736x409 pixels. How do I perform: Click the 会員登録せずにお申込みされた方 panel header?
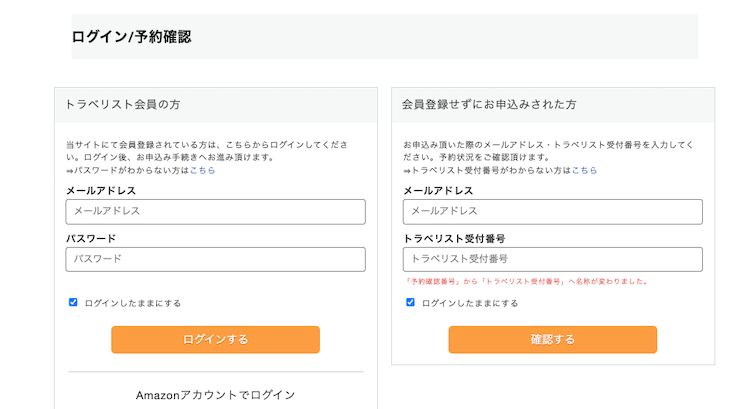489,105
